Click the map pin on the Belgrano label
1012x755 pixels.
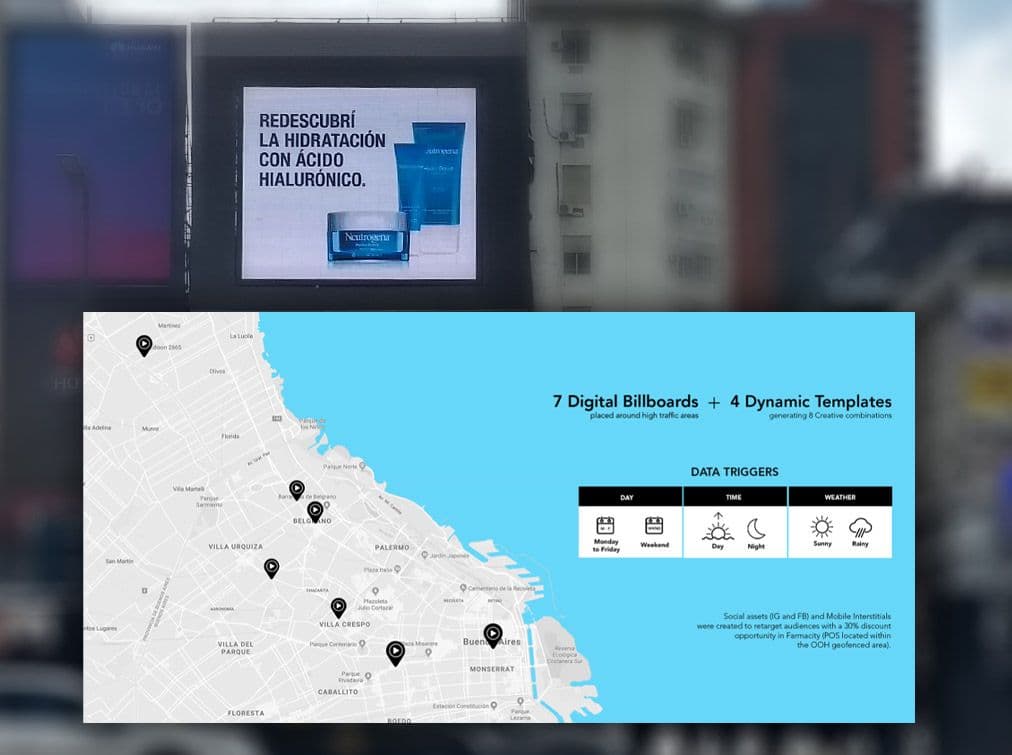315,512
